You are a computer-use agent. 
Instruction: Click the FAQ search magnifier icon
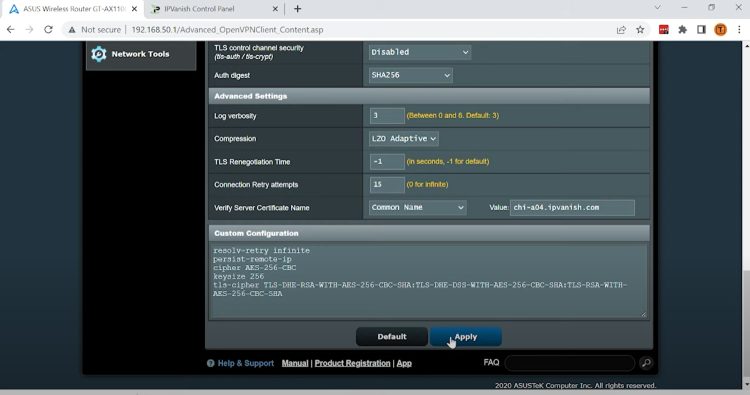pyautogui.click(x=646, y=363)
